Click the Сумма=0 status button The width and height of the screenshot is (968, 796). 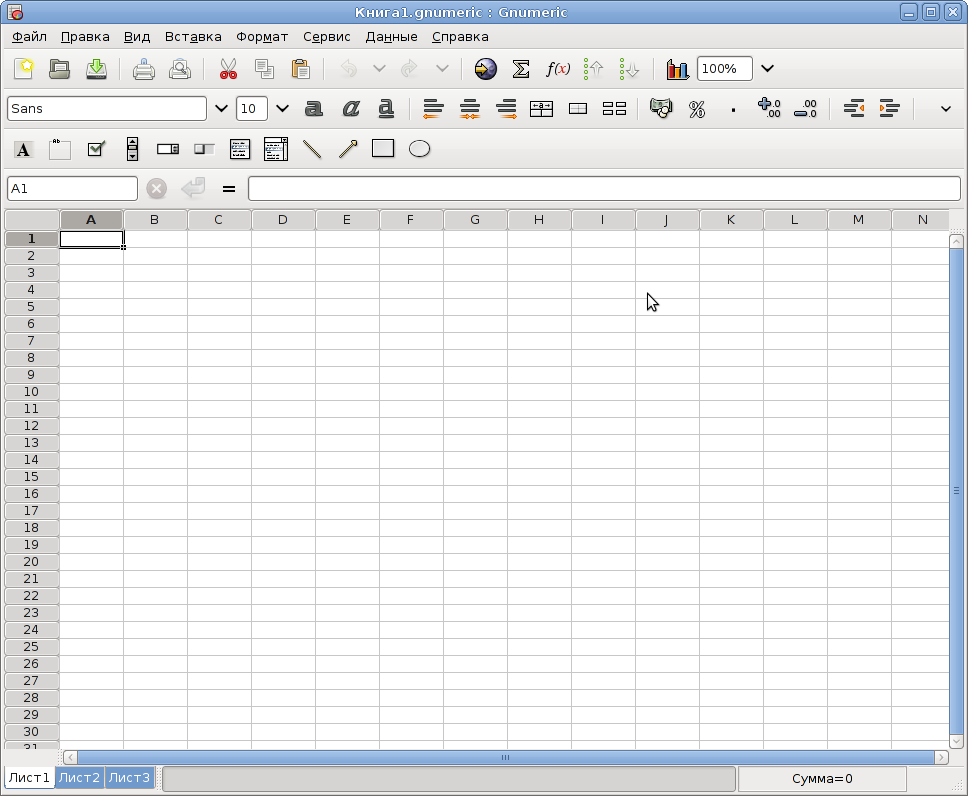click(822, 779)
